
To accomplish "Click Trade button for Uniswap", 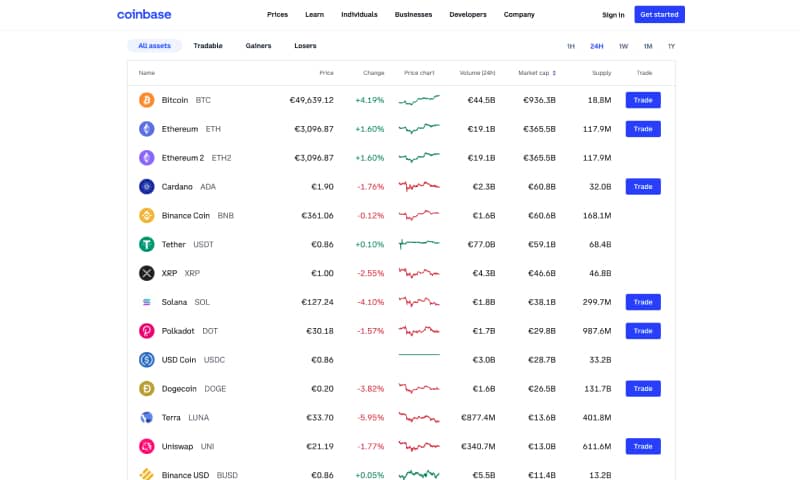I will pyautogui.click(x=643, y=446).
